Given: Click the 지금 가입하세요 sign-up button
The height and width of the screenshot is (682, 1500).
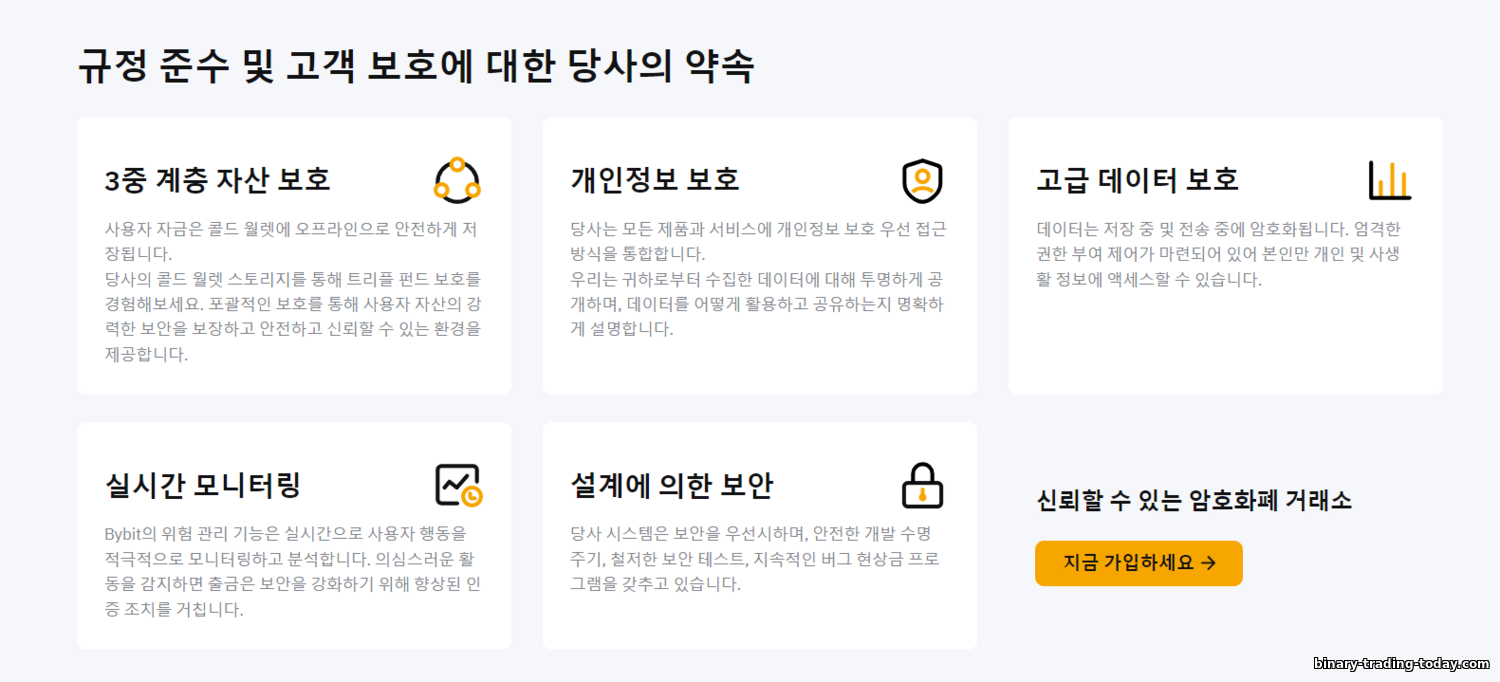Looking at the screenshot, I should pos(1139,563).
